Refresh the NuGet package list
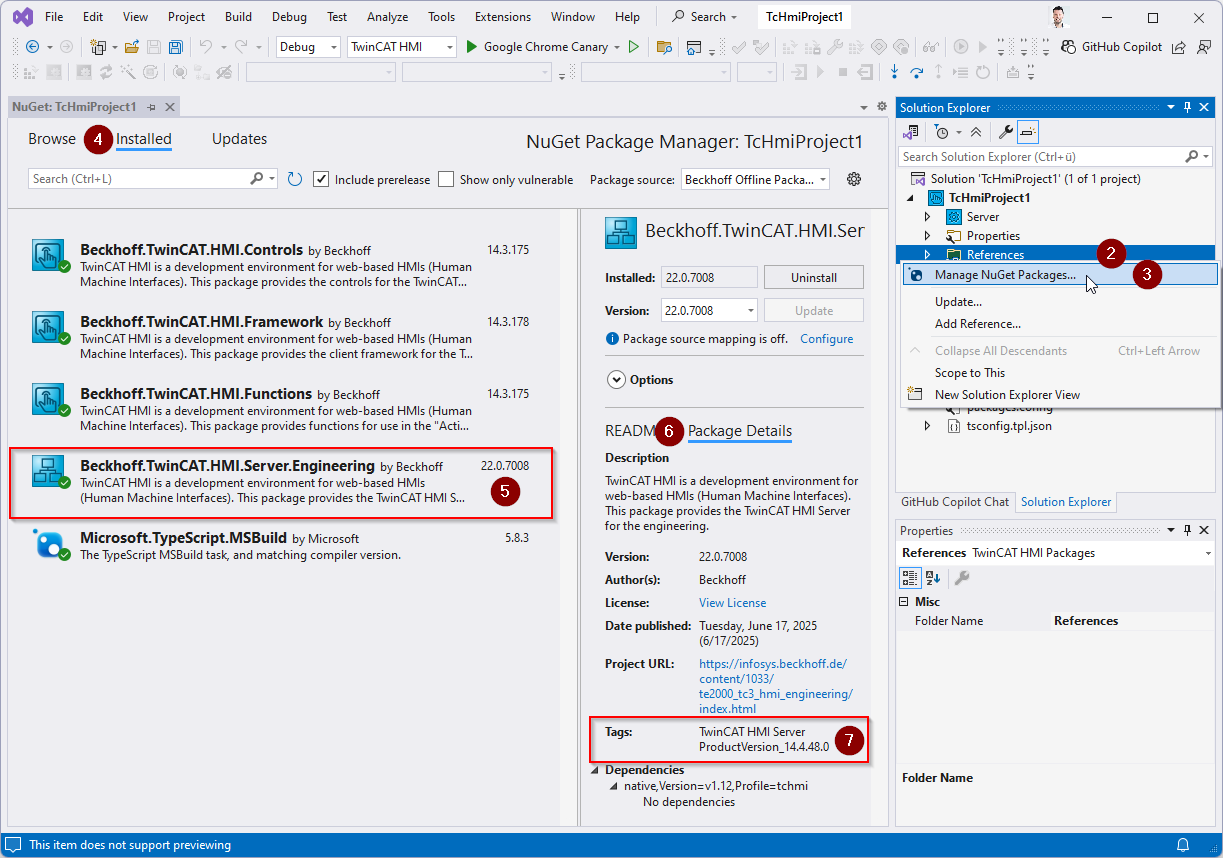 tap(295, 179)
